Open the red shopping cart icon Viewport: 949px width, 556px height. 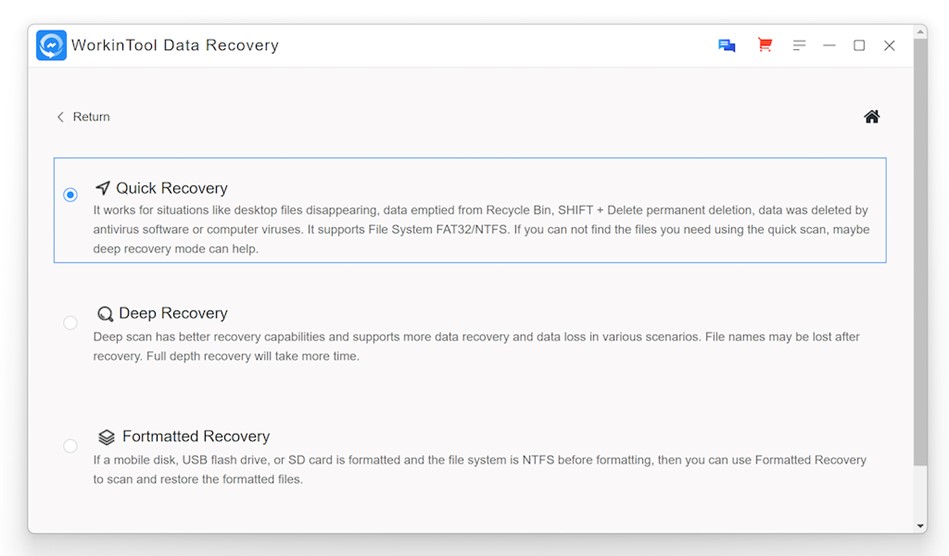click(x=764, y=45)
